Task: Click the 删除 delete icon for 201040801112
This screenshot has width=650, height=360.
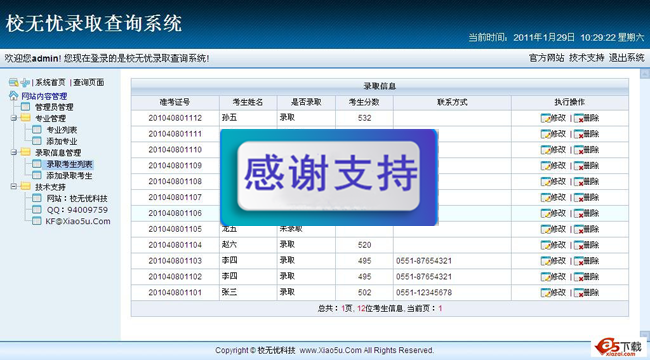Action: [587, 118]
